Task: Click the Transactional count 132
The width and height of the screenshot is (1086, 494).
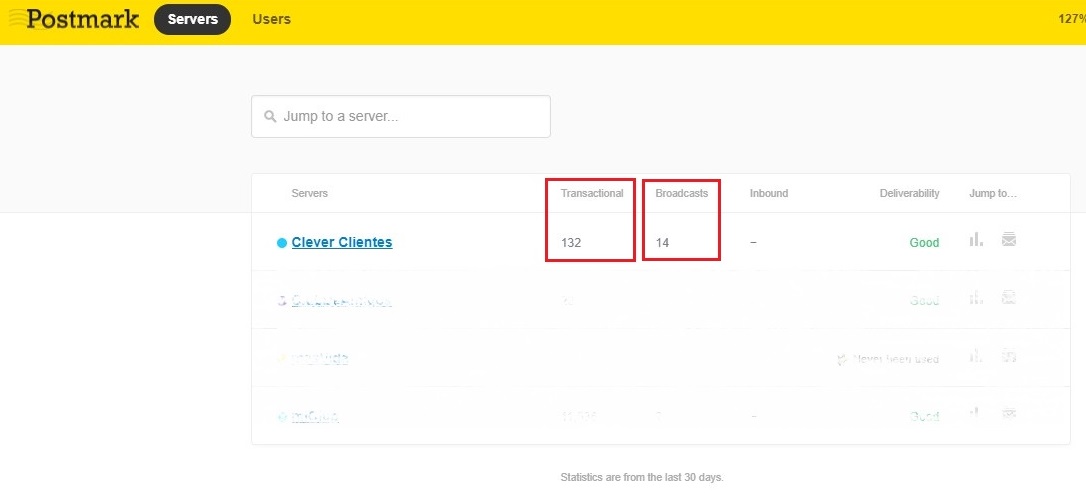Action: [x=571, y=243]
